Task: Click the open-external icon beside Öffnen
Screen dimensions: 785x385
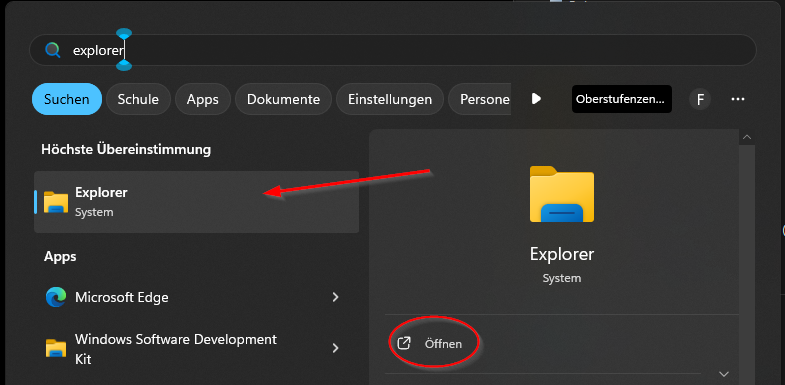Action: pos(404,343)
